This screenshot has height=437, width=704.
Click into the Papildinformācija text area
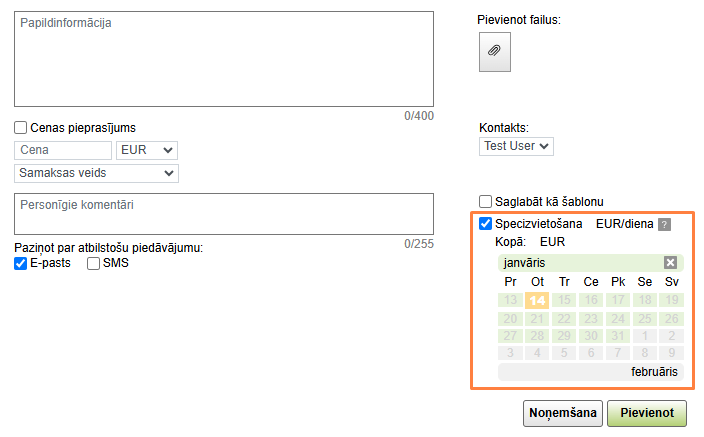224,59
